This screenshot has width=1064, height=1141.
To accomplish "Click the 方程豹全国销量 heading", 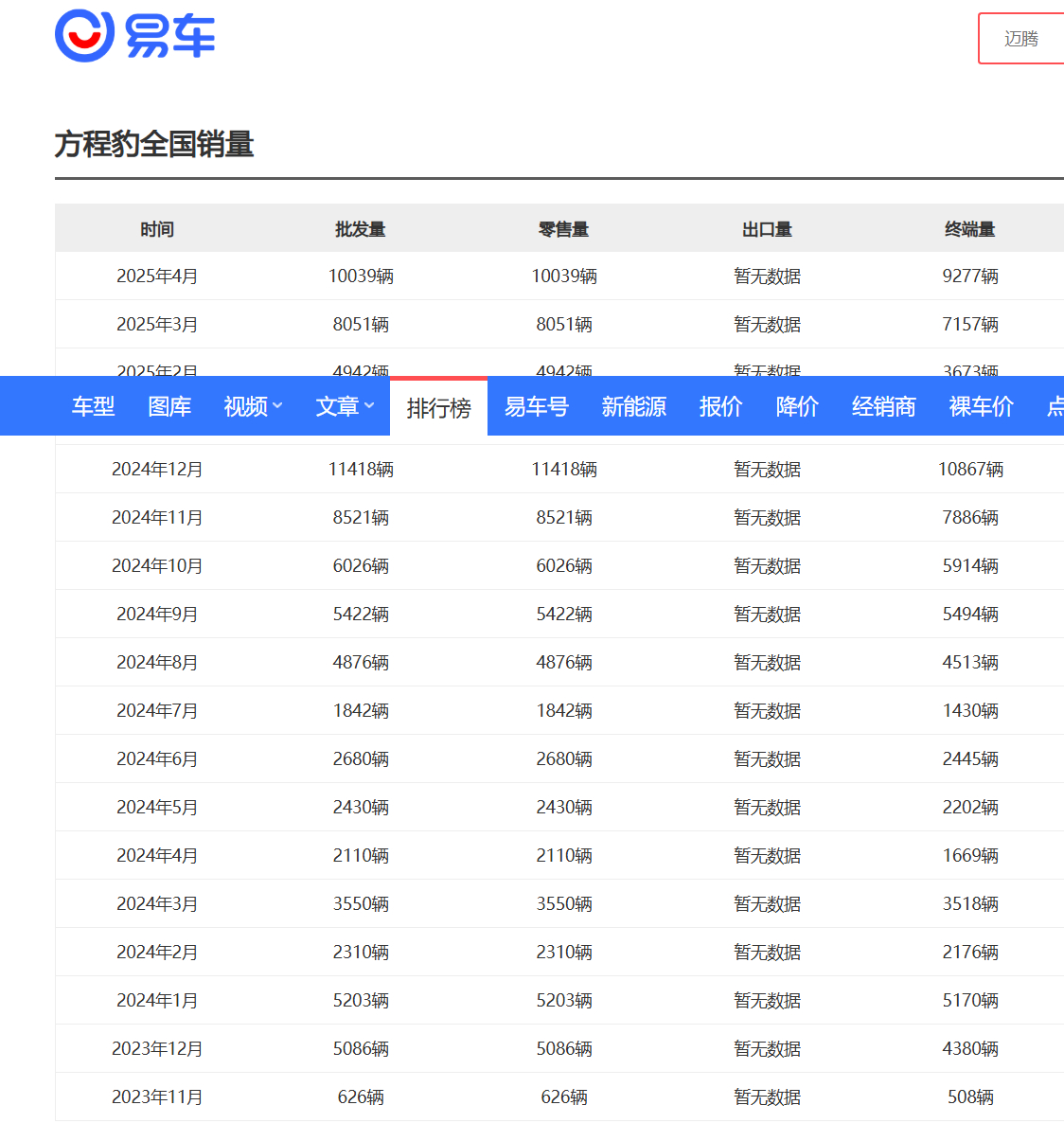I will [154, 144].
